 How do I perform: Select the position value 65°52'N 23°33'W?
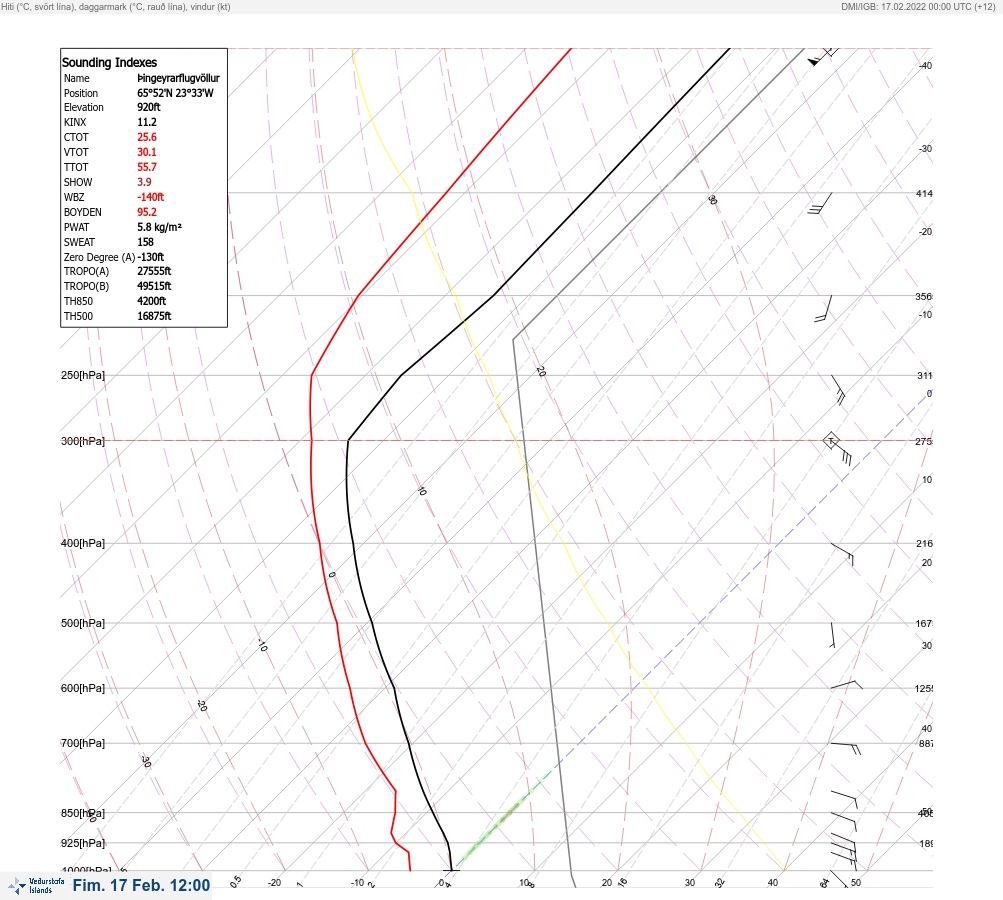175,93
